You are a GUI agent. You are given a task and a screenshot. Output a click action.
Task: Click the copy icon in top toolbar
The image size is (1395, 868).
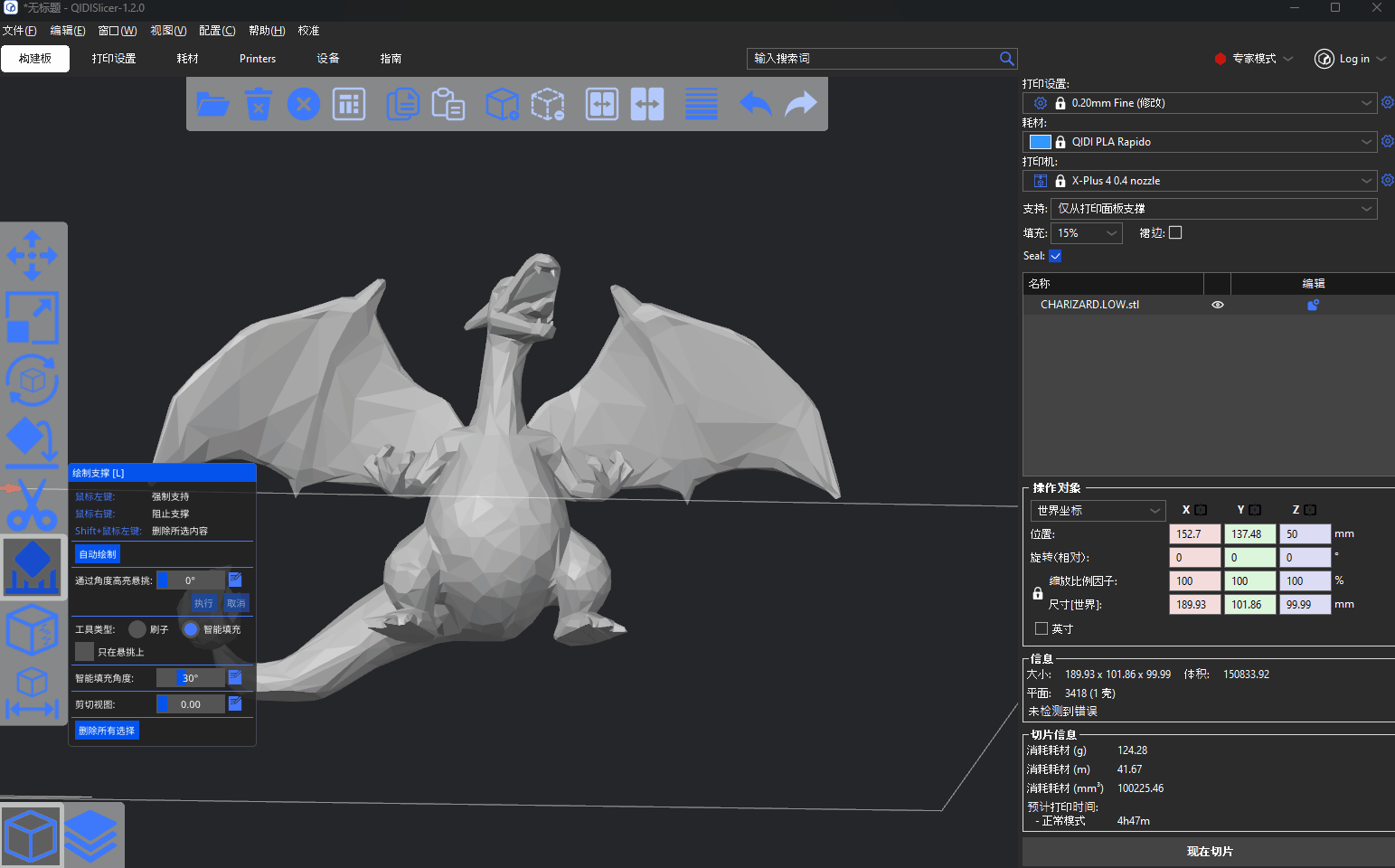pos(402,104)
